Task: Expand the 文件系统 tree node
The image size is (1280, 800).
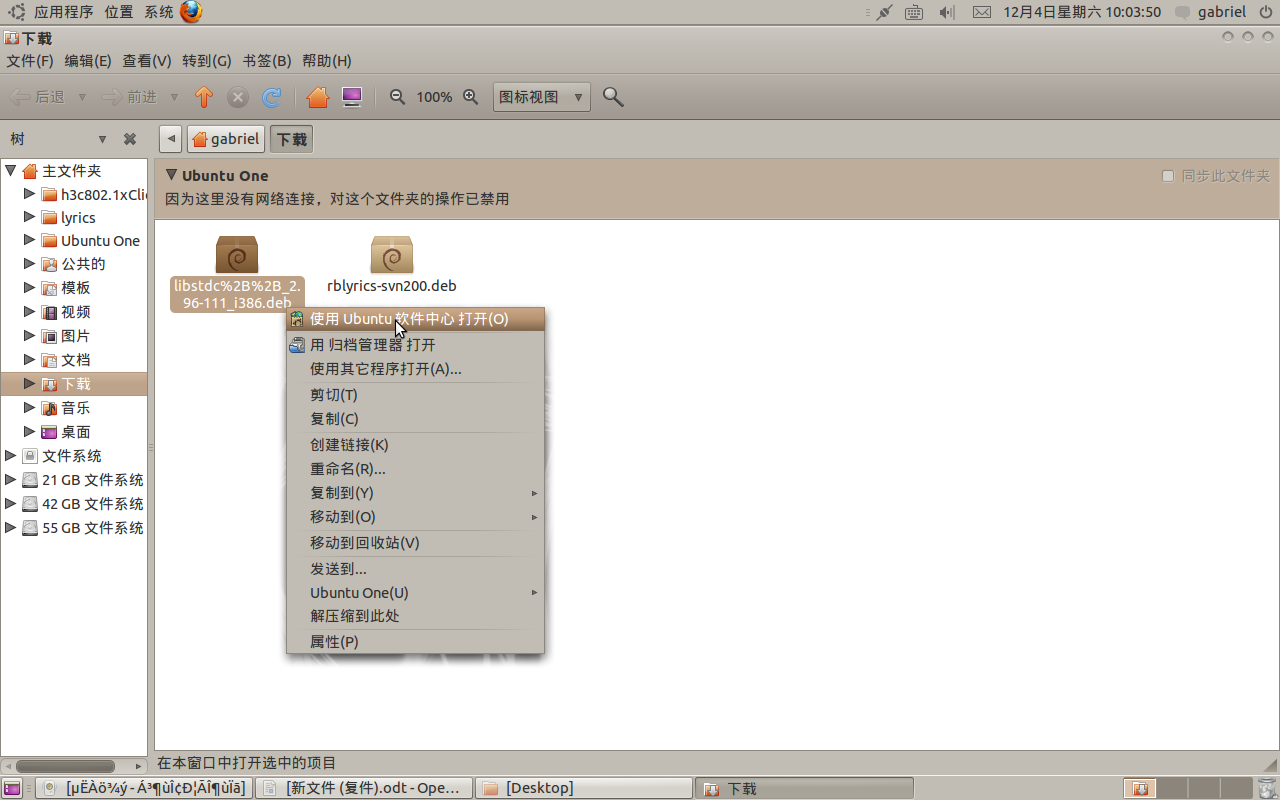Action: click(11, 455)
